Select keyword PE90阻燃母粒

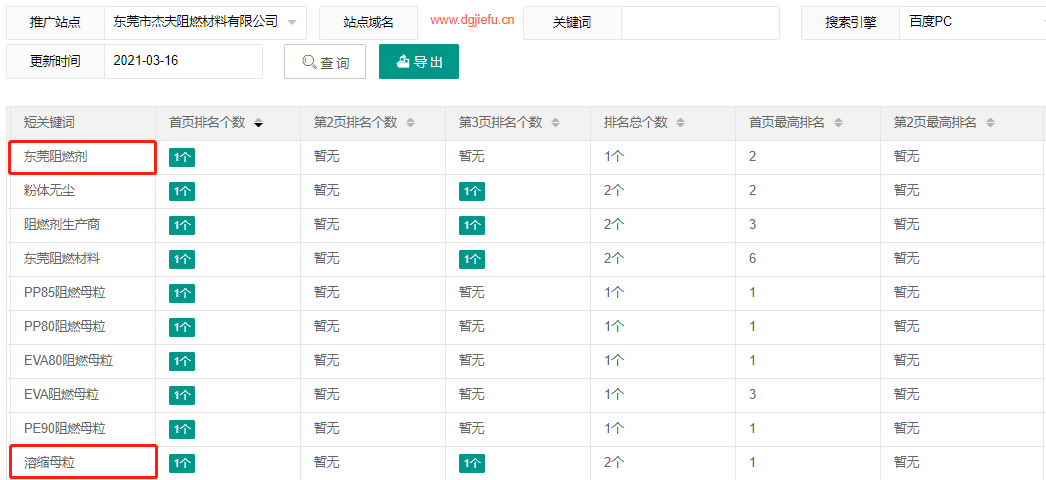(x=65, y=429)
